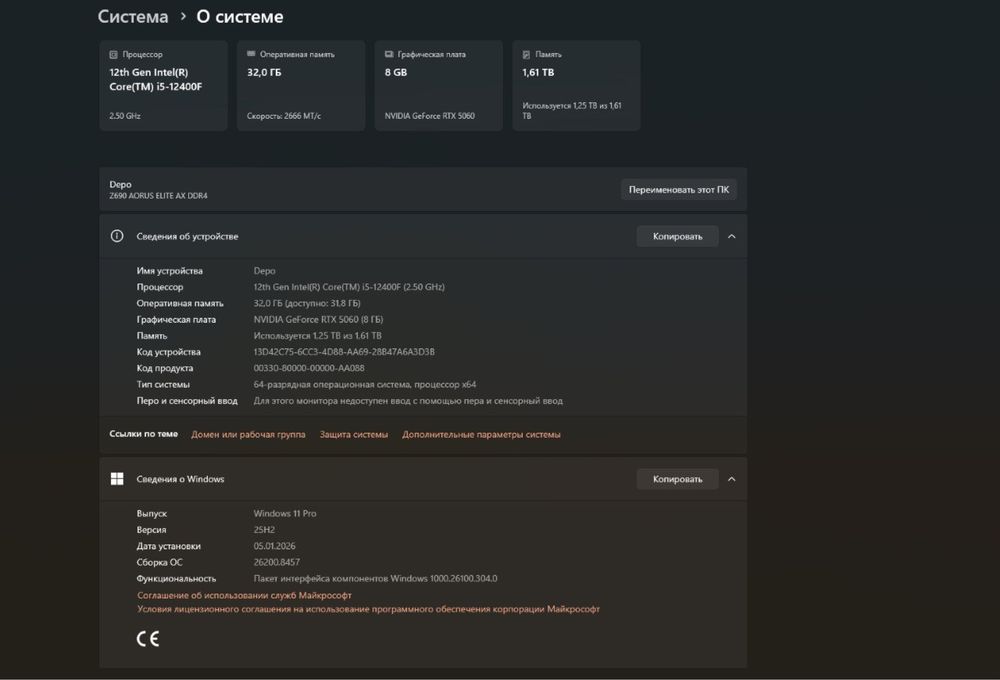Open Соглашение об использовании служб Майкрософт
Viewport: 1000px width, 680px height.
244,595
